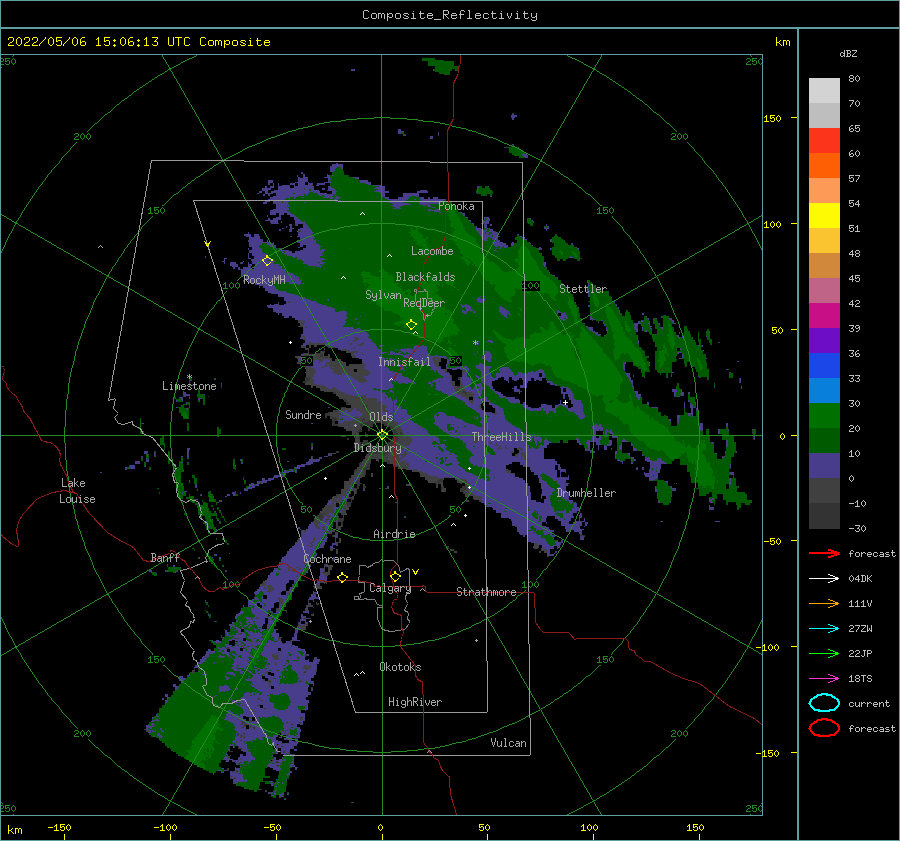Image resolution: width=900 pixels, height=841 pixels.
Task: Select the blue 36 dBZ color swatch
Action: 824,366
